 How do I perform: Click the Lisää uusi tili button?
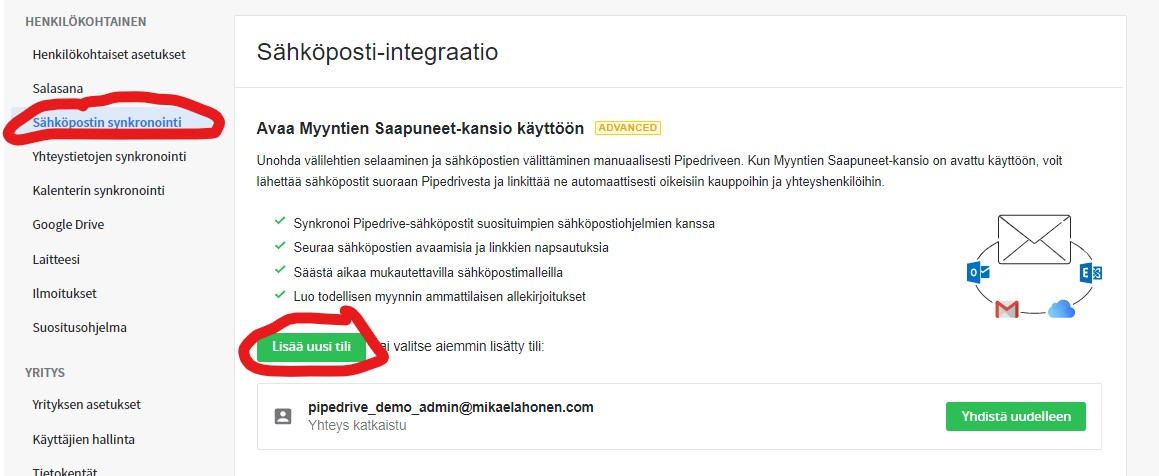311,347
